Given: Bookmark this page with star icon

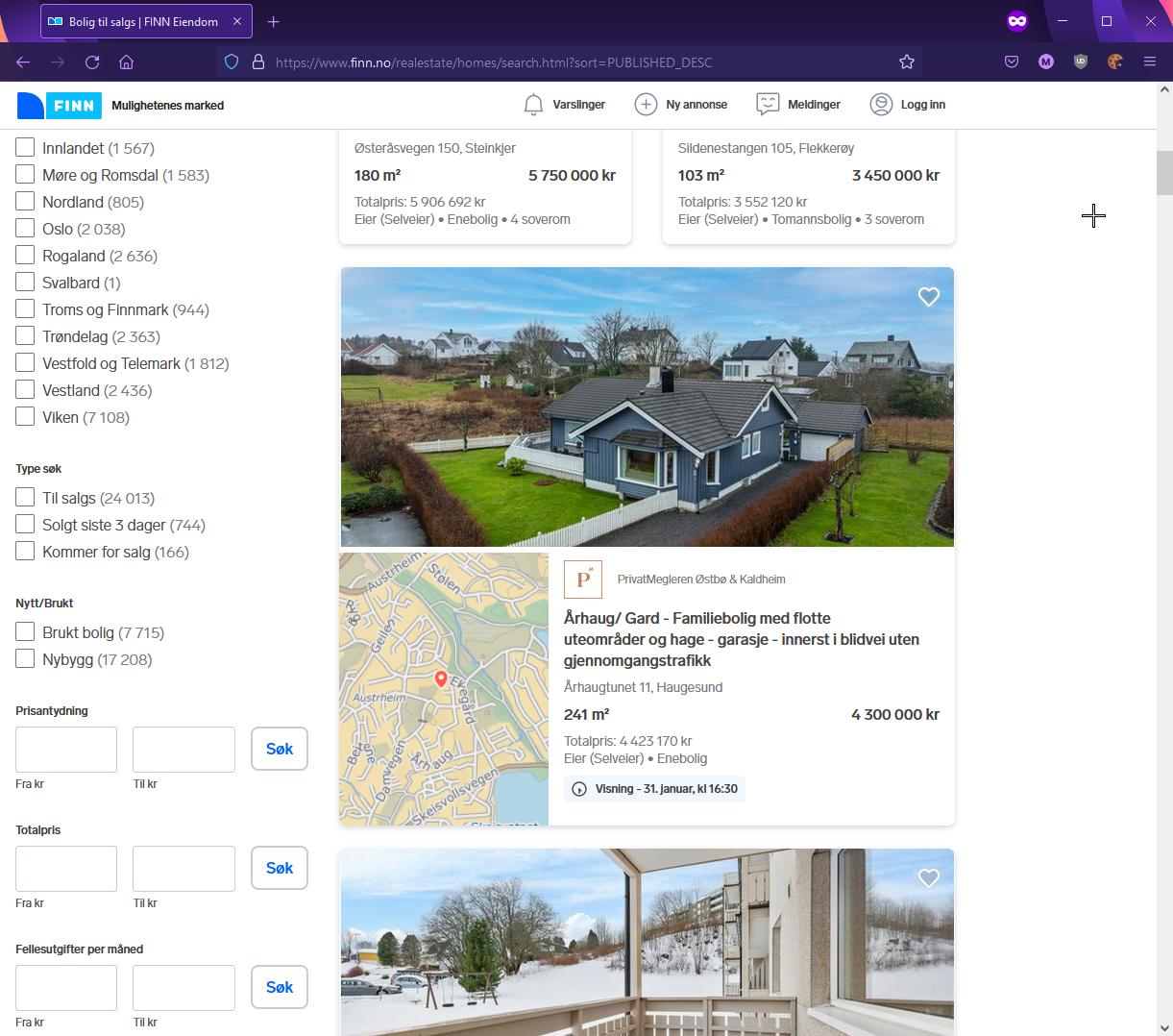Looking at the screenshot, I should point(907,62).
